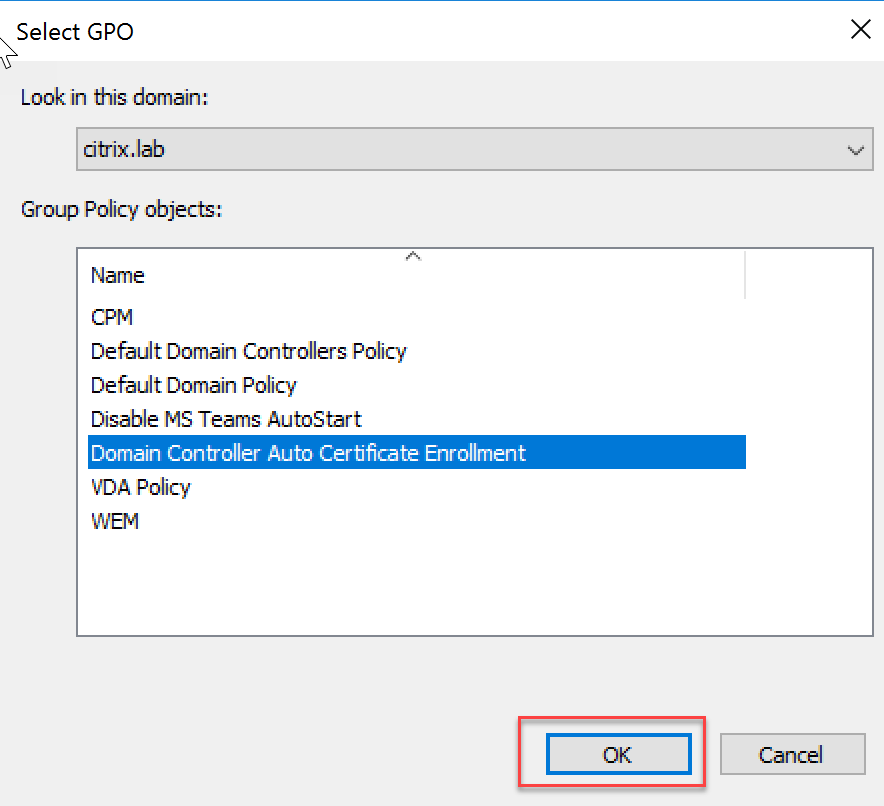
Task: Click the Select GPO title bar
Action: tap(400, 30)
